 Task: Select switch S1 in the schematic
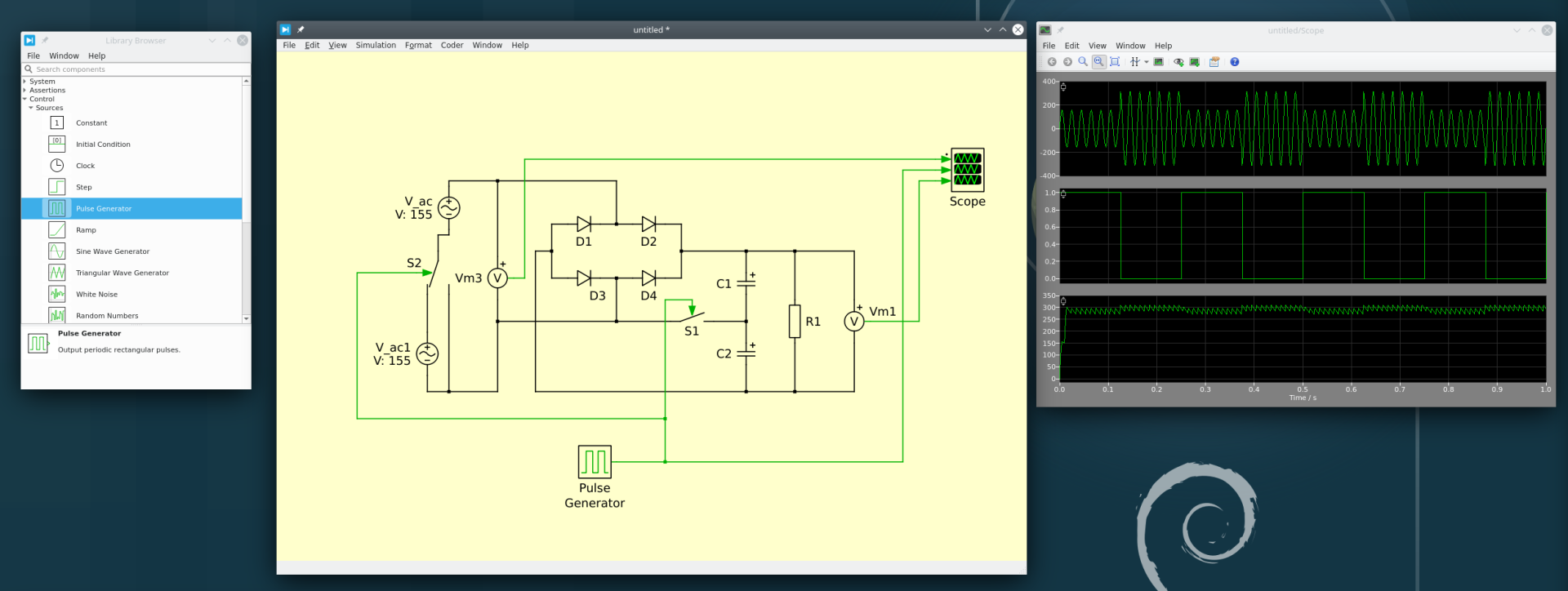tap(692, 316)
